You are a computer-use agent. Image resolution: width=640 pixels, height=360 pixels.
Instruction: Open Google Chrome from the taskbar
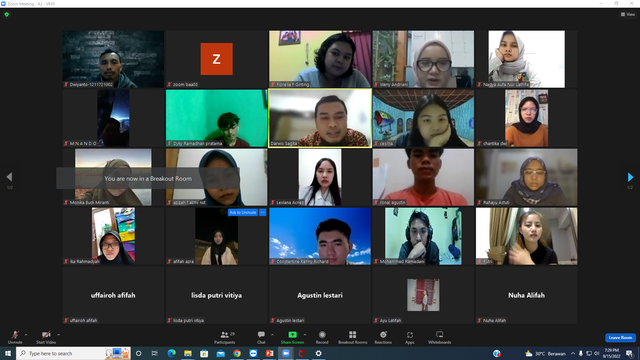[237, 353]
